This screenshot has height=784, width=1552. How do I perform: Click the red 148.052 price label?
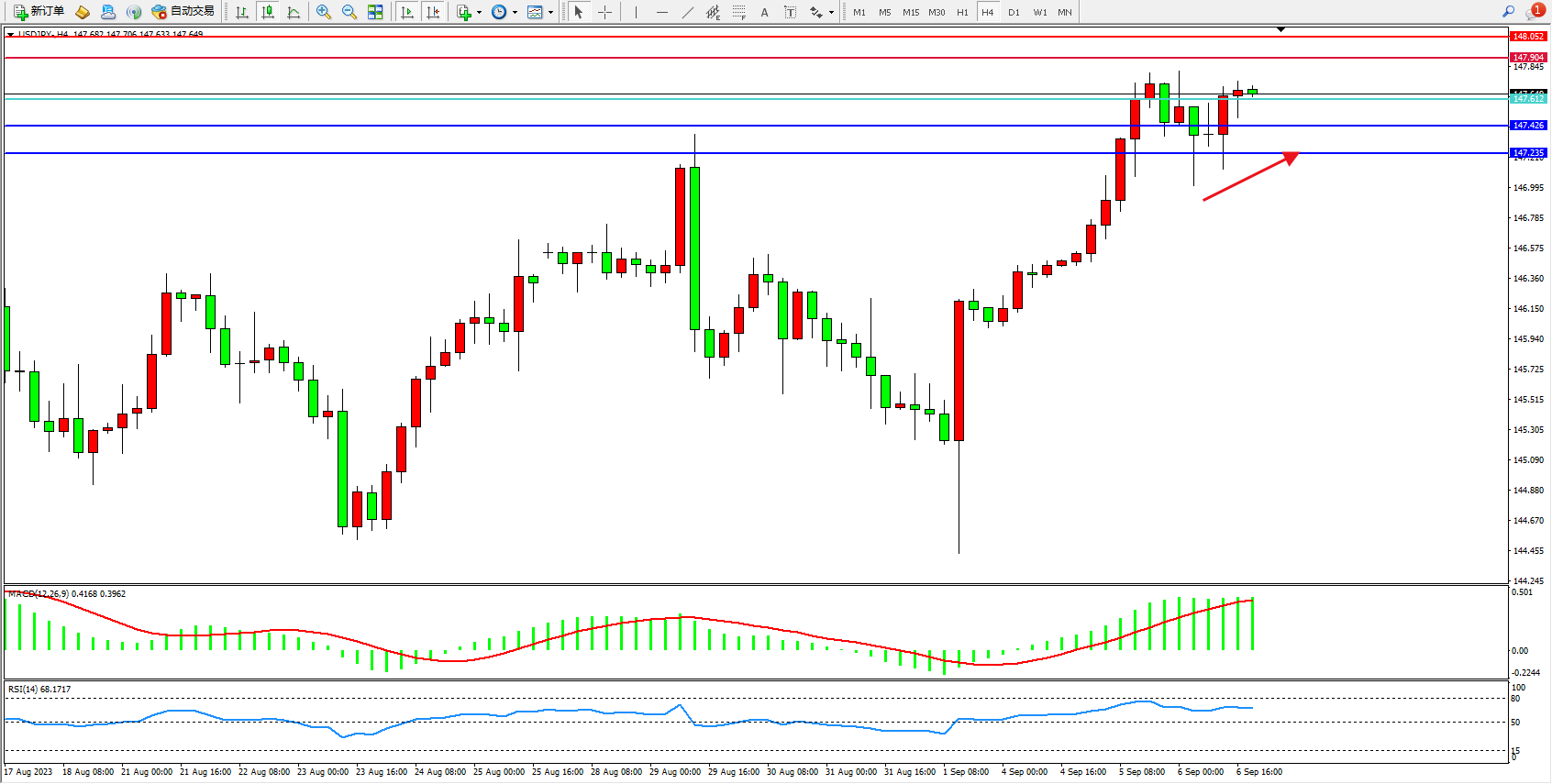tap(1527, 37)
